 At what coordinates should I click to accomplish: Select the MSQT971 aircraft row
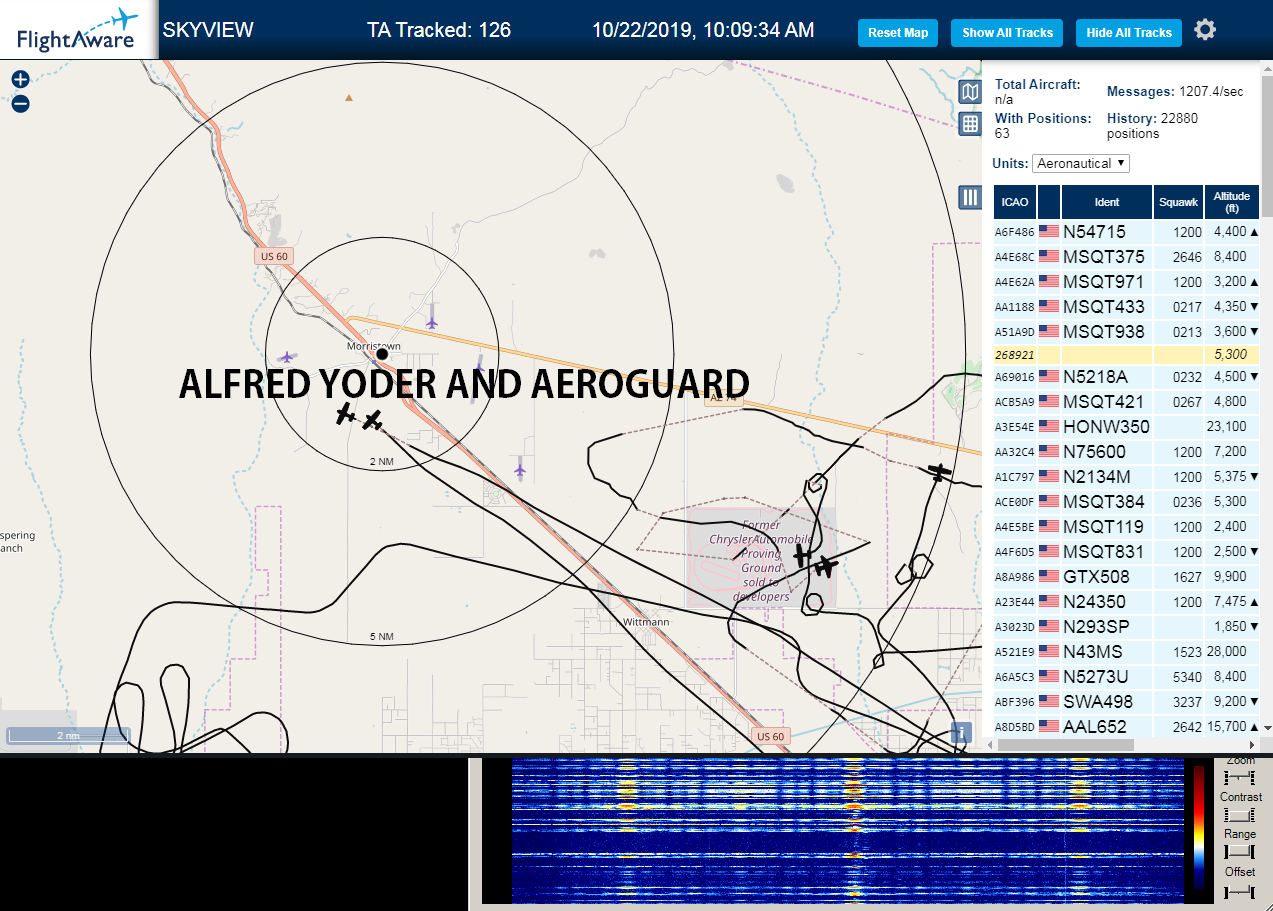(x=1127, y=282)
